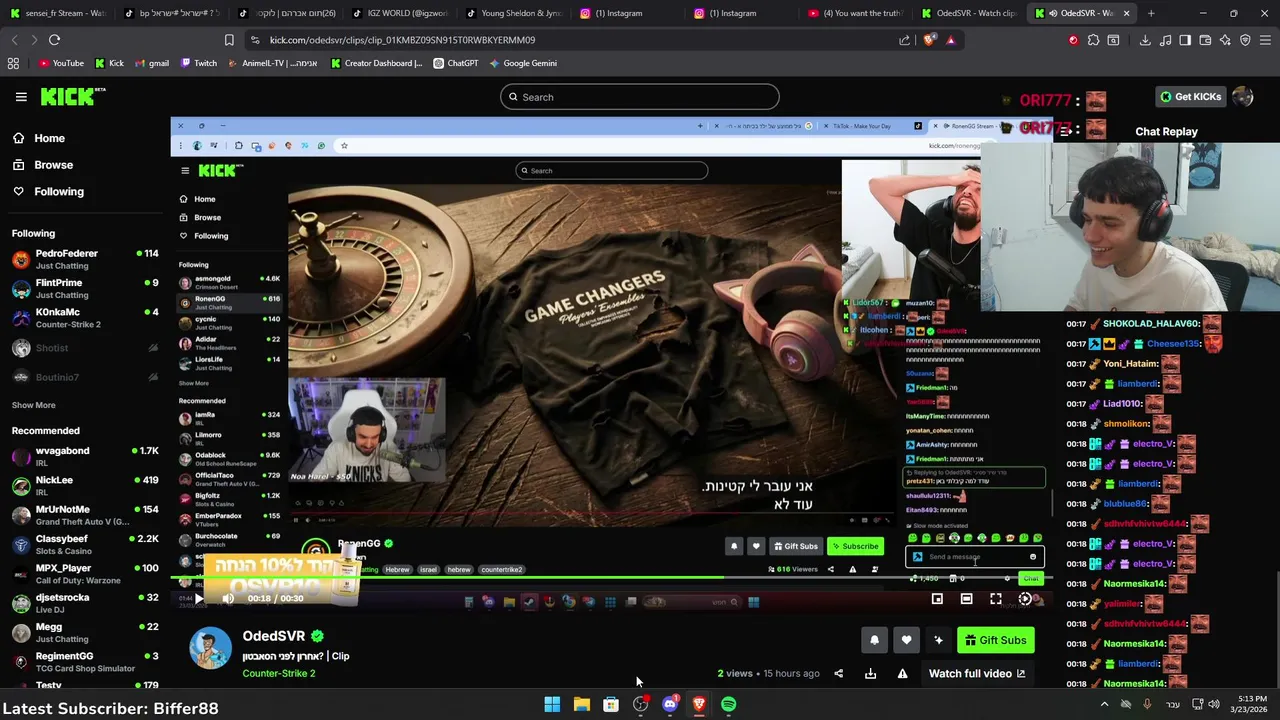Open the music note playlist icon

point(1165,40)
